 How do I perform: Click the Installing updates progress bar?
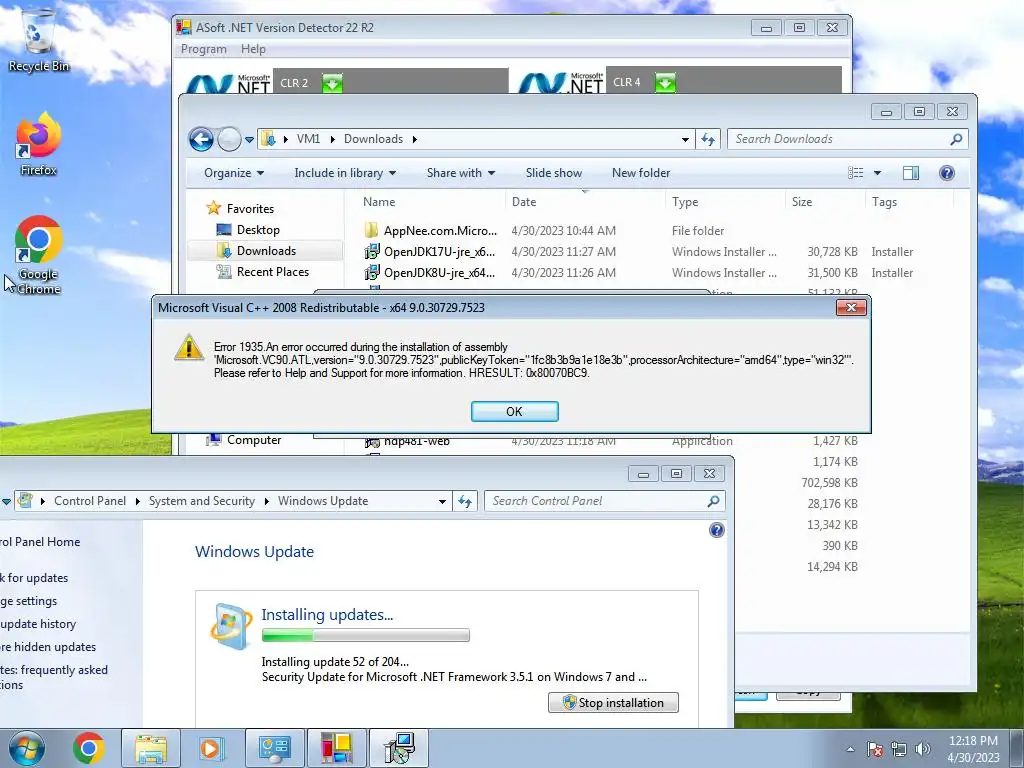click(365, 635)
